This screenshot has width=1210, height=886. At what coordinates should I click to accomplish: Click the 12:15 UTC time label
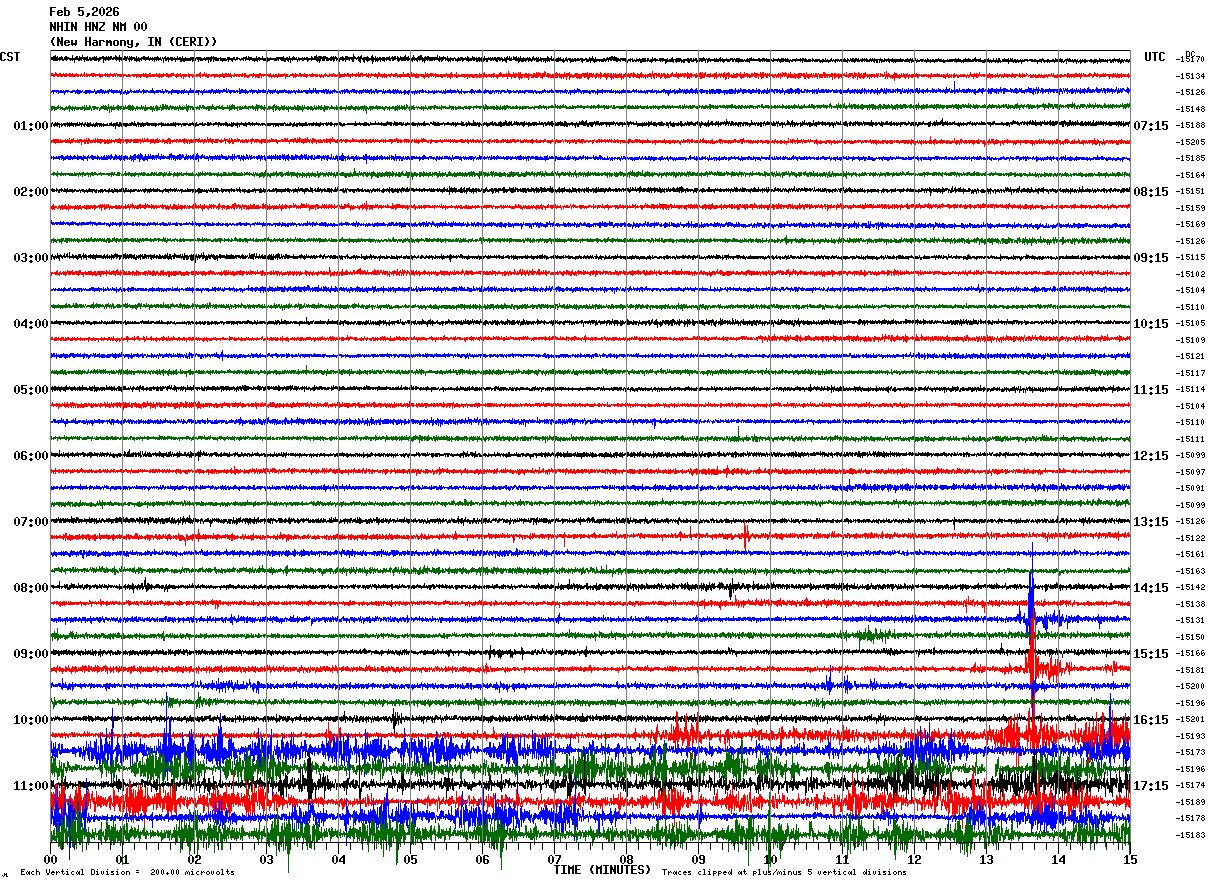click(x=1151, y=456)
